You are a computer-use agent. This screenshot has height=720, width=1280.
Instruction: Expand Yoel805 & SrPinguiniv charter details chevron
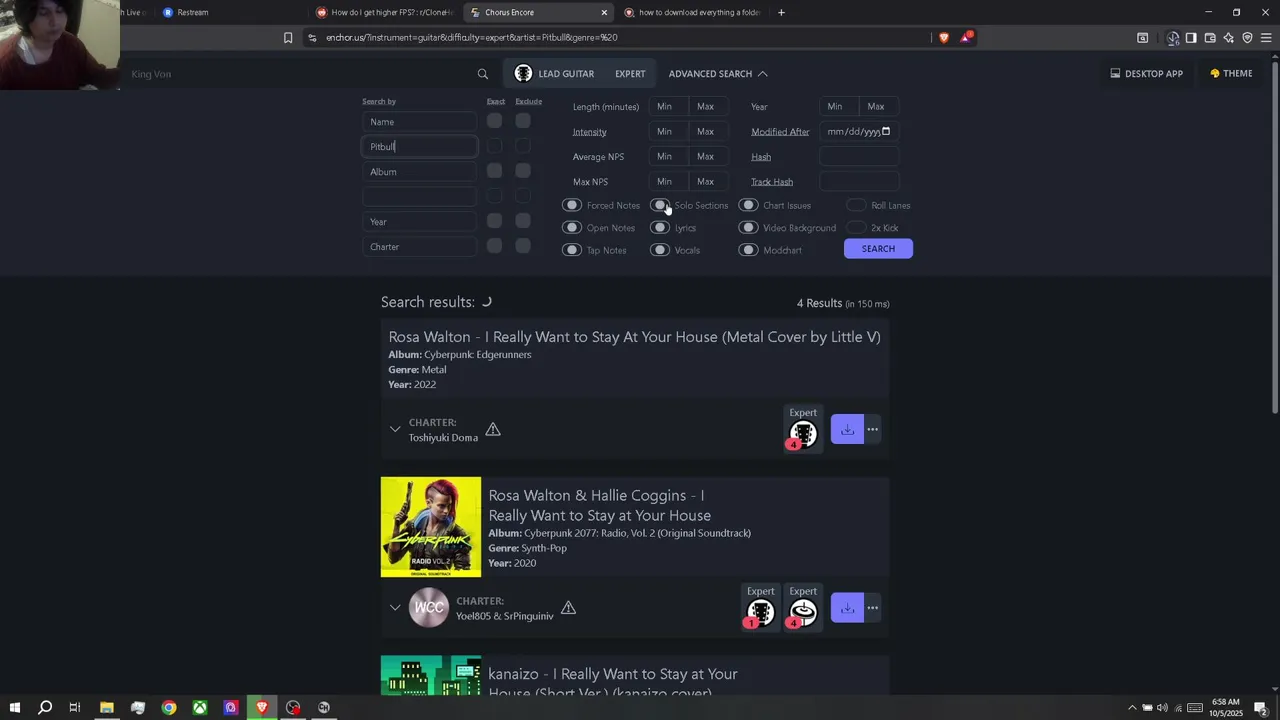[x=395, y=608]
